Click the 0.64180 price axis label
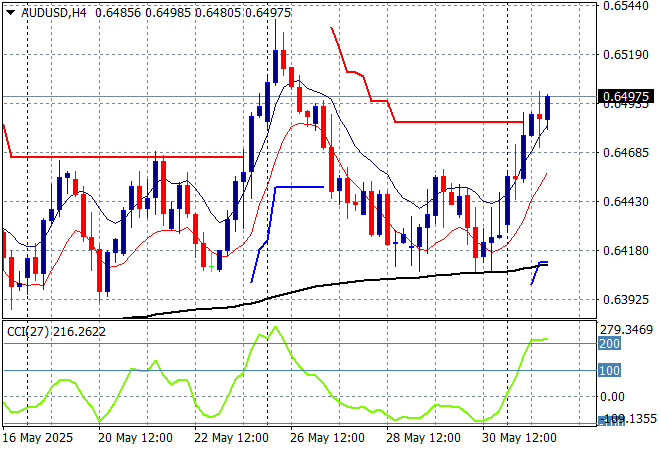 tap(626, 251)
